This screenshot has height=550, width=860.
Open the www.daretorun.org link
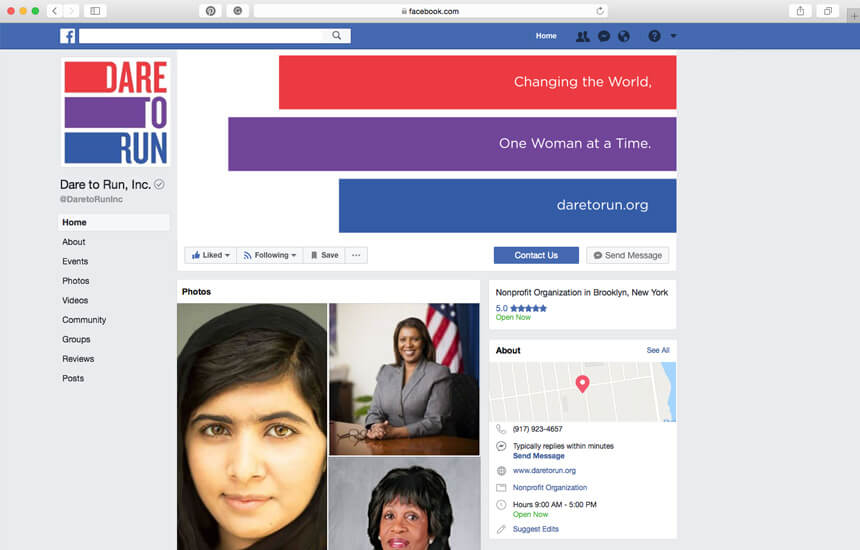tap(544, 470)
